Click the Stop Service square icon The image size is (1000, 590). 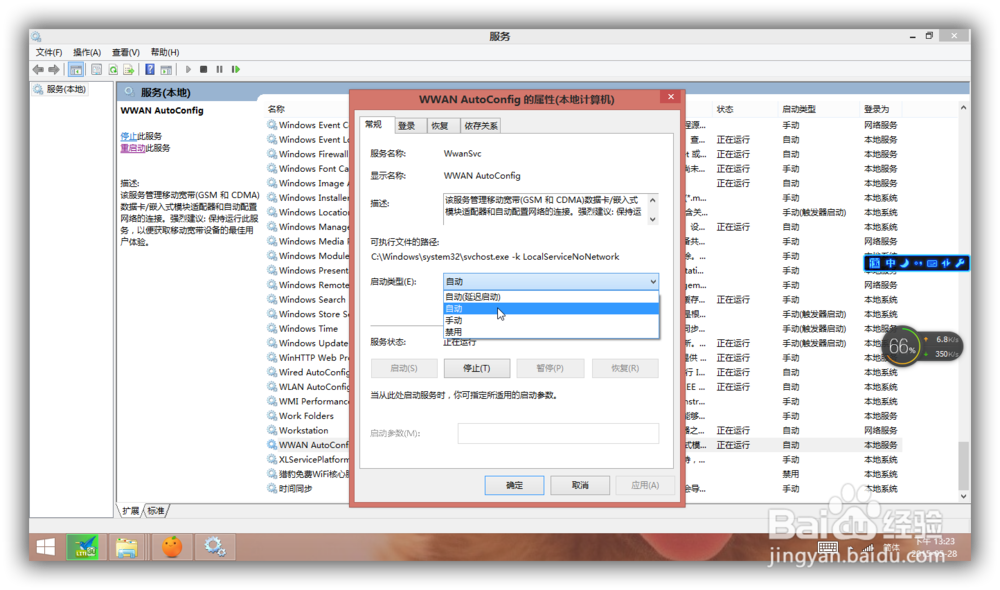click(x=203, y=70)
